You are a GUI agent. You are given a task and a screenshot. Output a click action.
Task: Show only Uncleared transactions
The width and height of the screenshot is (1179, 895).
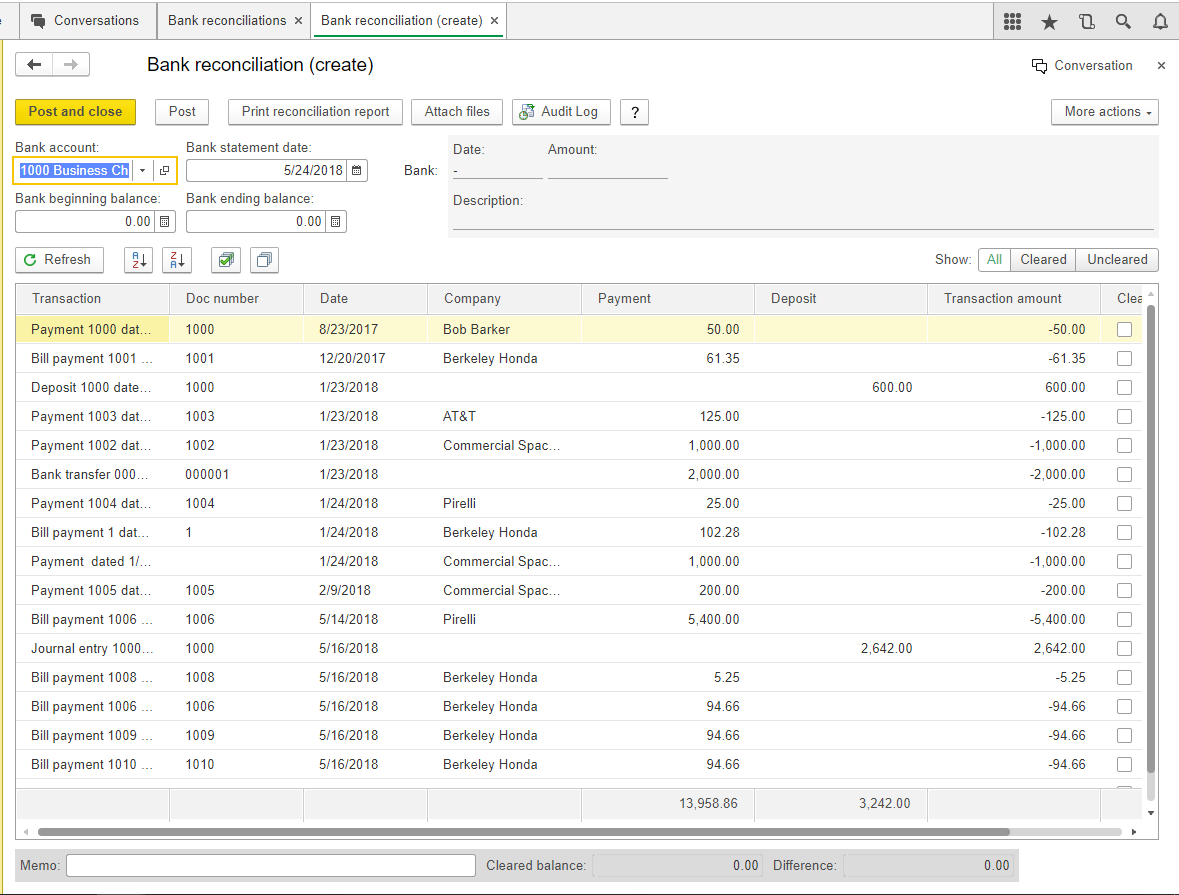point(1117,260)
